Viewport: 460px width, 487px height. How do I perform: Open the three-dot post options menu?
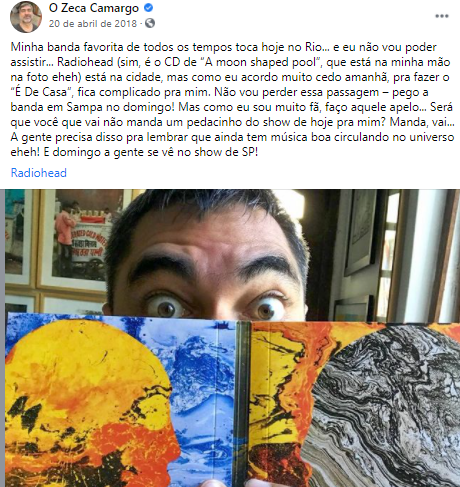(442, 16)
